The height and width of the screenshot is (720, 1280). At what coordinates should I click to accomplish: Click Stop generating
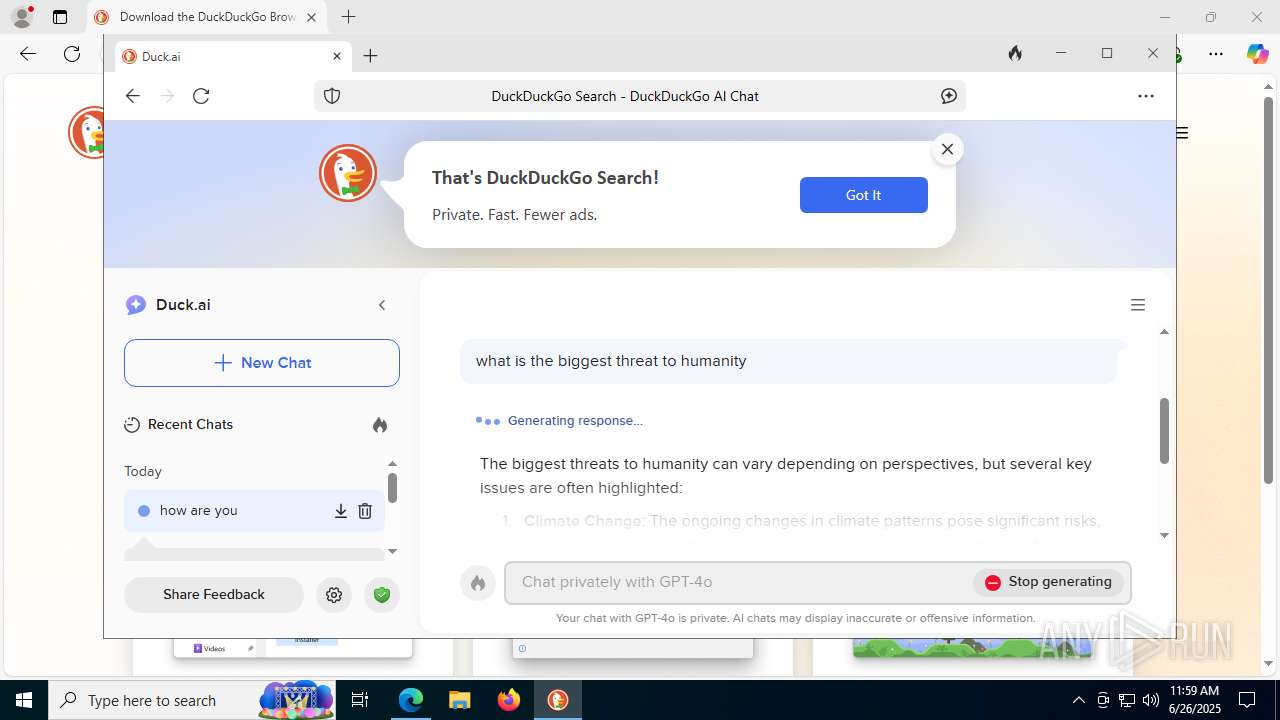point(1048,582)
